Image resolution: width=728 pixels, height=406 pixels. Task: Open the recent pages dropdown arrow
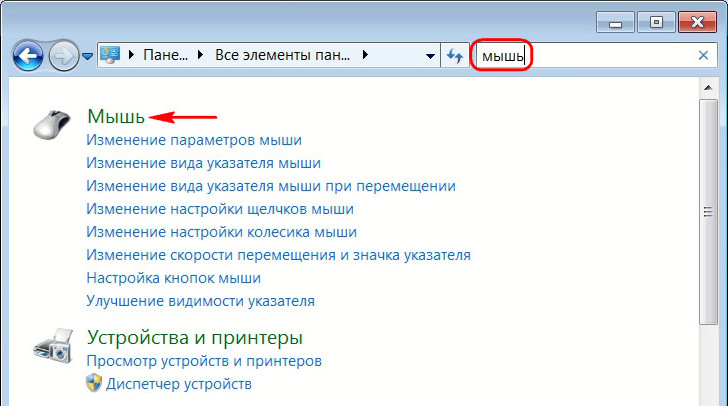[x=87, y=56]
